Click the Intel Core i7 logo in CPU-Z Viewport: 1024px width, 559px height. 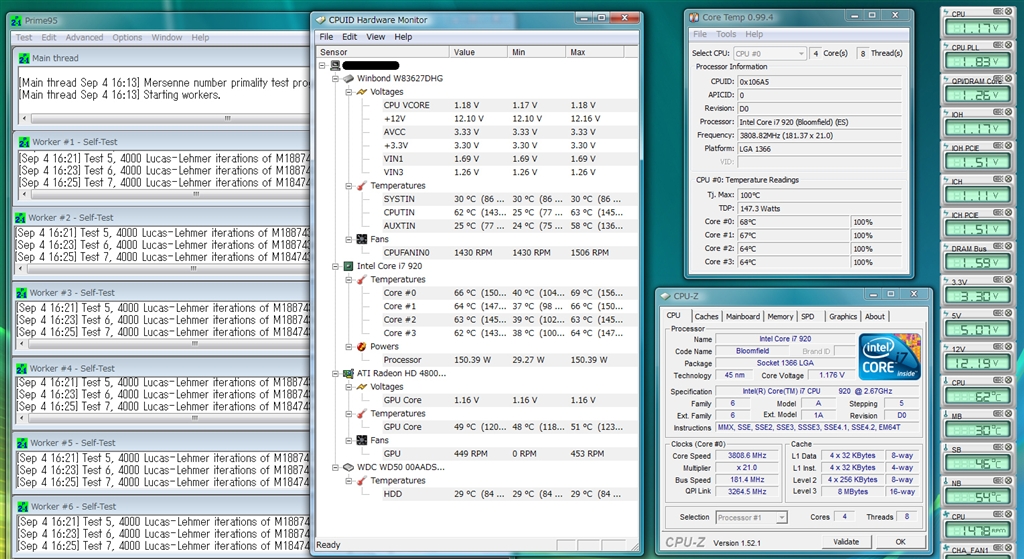pos(888,356)
